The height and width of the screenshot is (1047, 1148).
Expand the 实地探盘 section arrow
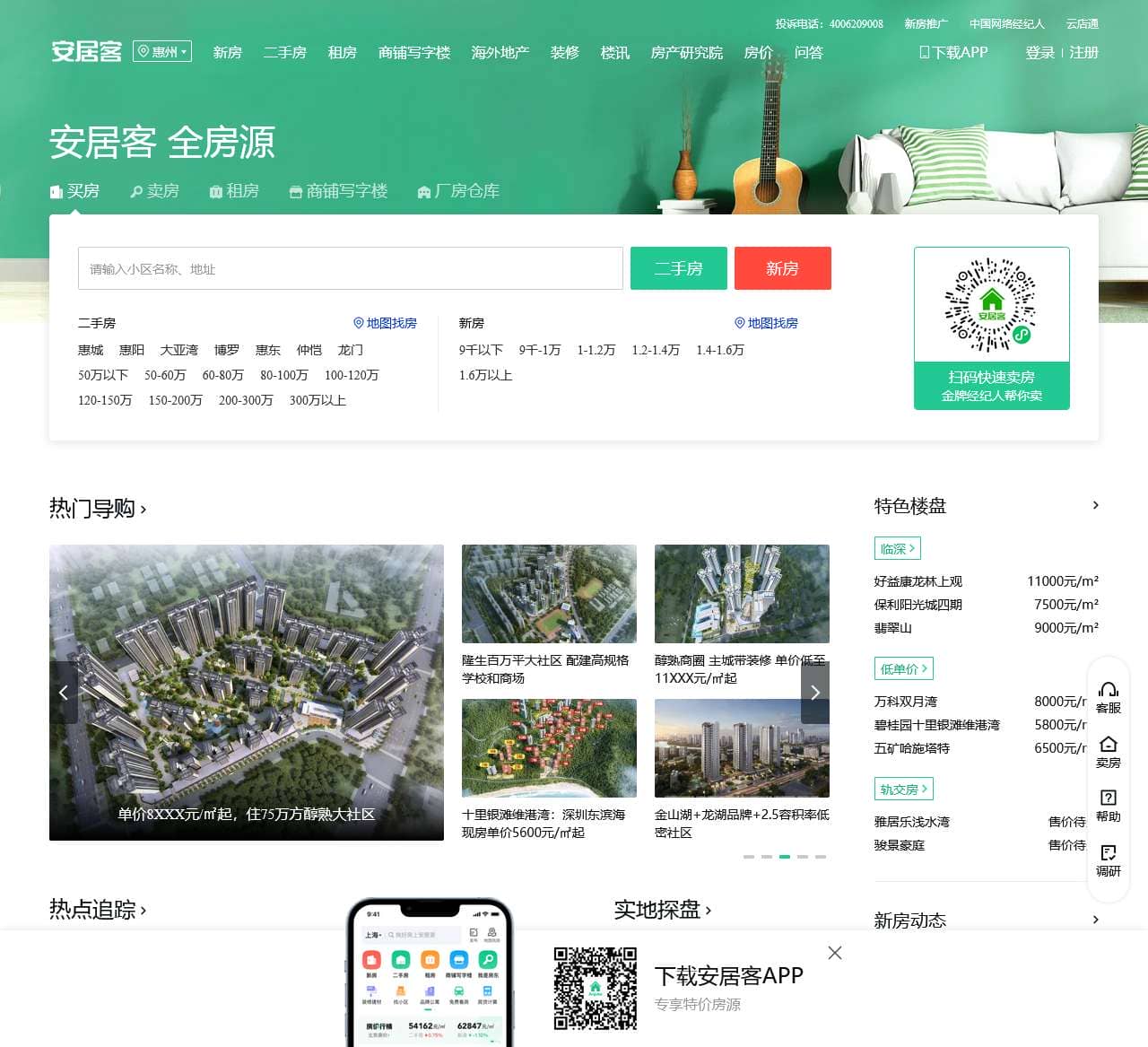click(x=709, y=911)
